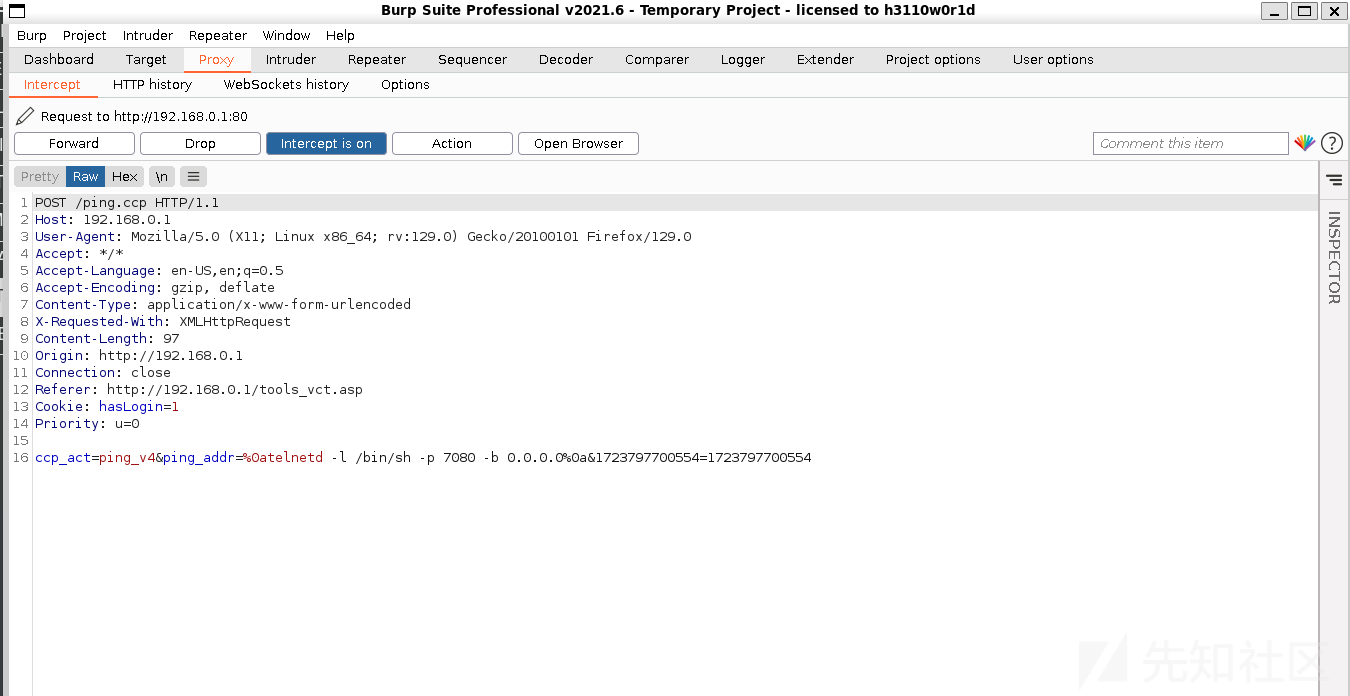Drop the intercepted request
1350x696 pixels.
[x=200, y=143]
